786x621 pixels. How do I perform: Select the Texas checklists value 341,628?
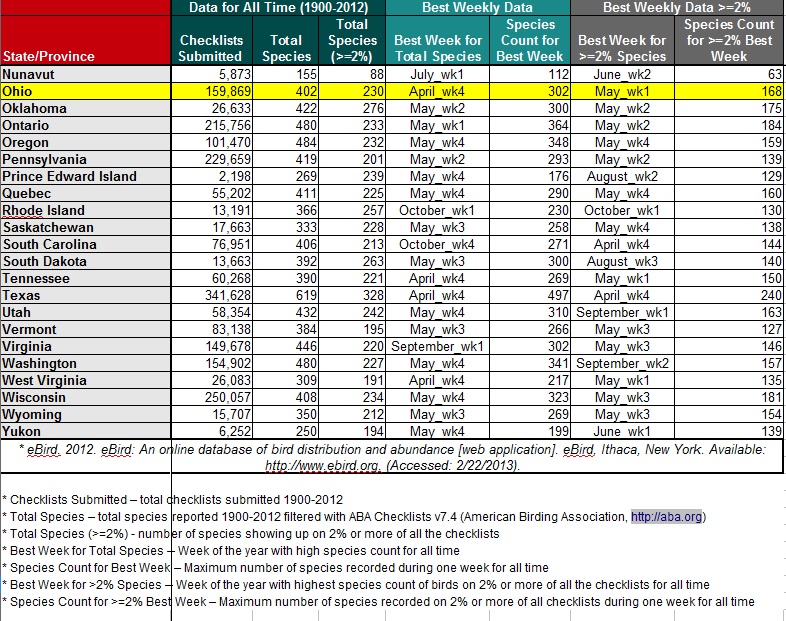tap(212, 296)
